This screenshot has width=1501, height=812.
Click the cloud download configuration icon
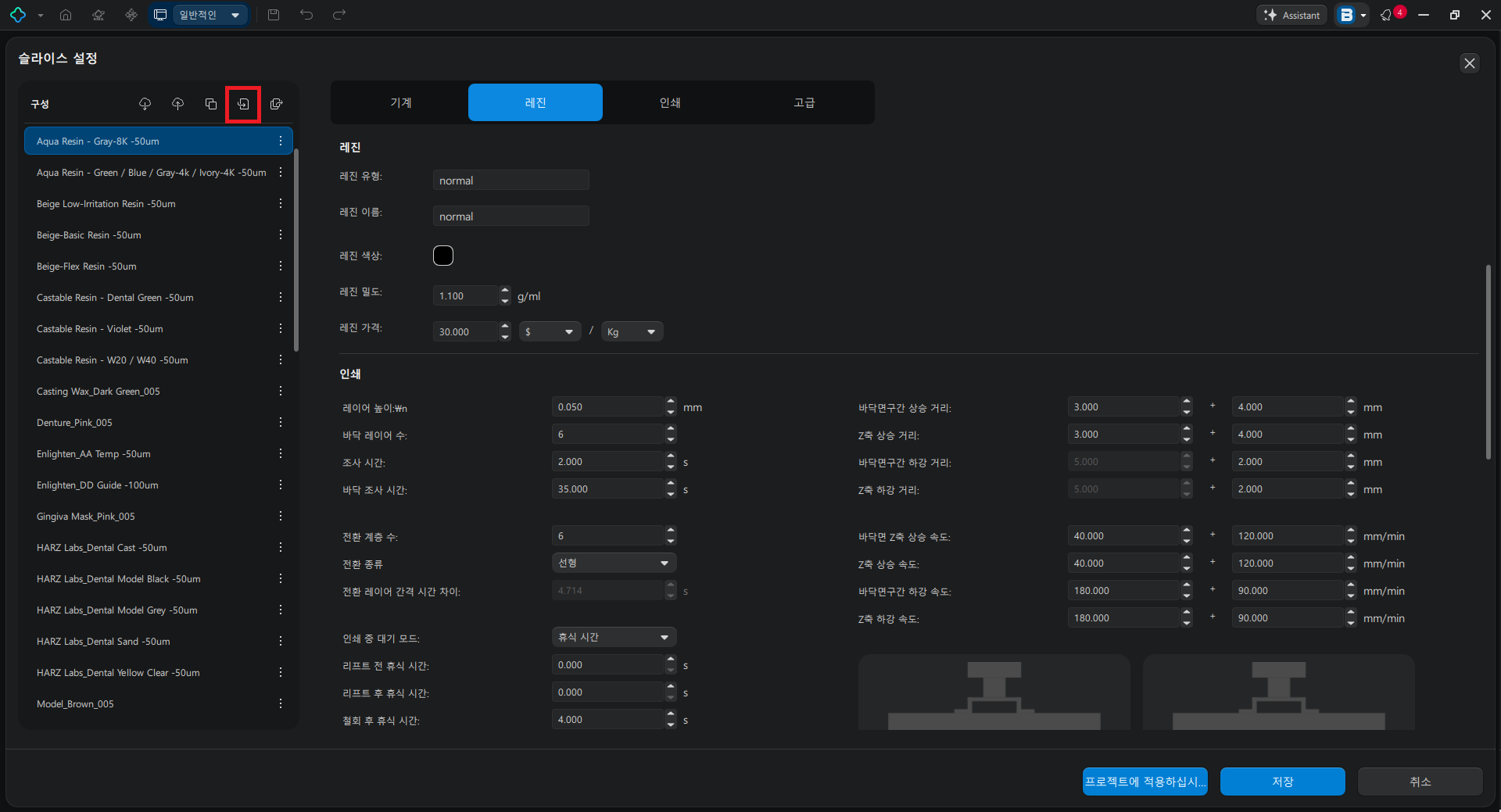click(x=145, y=104)
